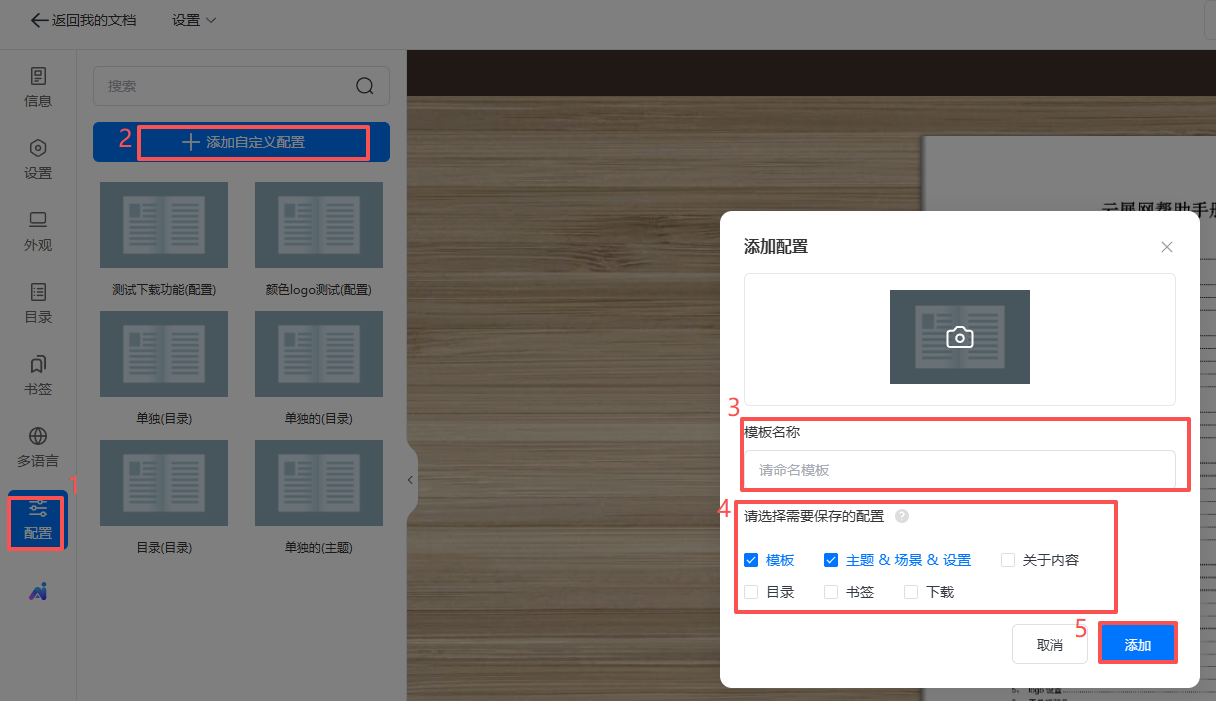
Task: Click the 模板名称 input field
Action: tap(959, 470)
